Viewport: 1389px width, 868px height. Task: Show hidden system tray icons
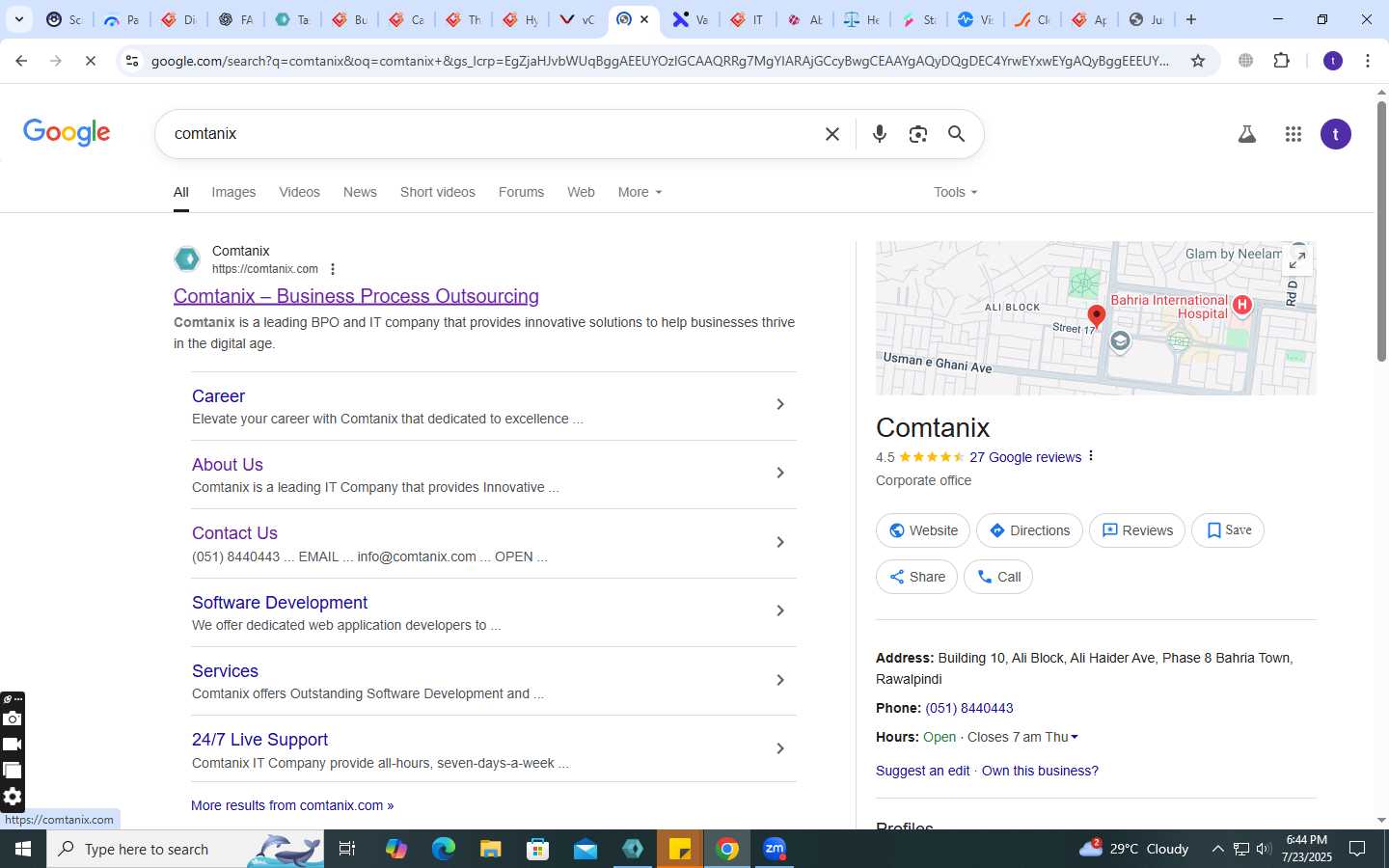point(1217,849)
